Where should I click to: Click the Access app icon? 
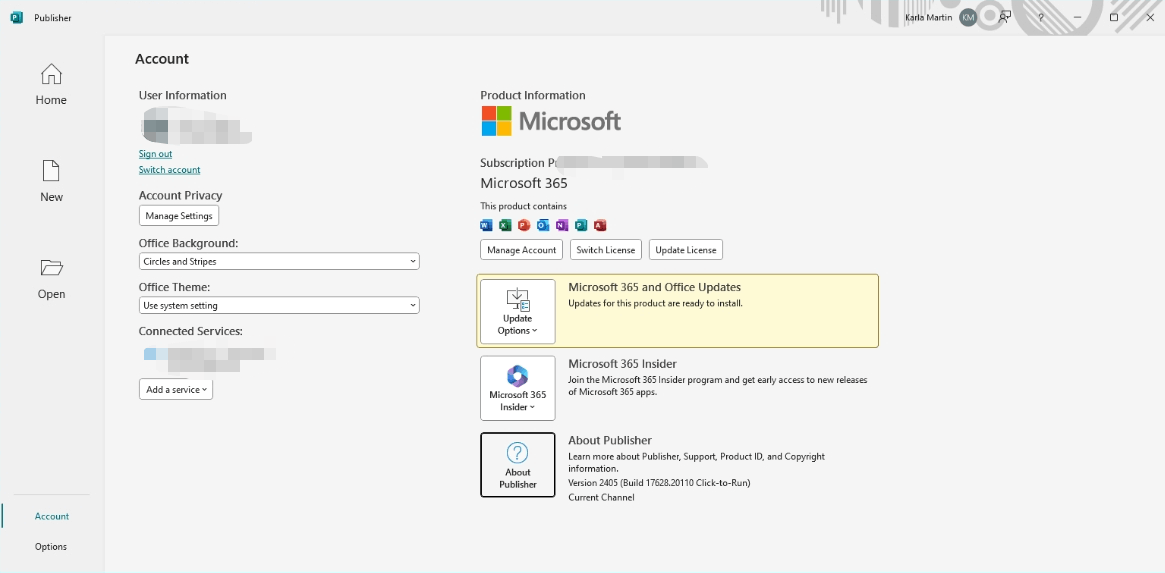pyautogui.click(x=600, y=225)
